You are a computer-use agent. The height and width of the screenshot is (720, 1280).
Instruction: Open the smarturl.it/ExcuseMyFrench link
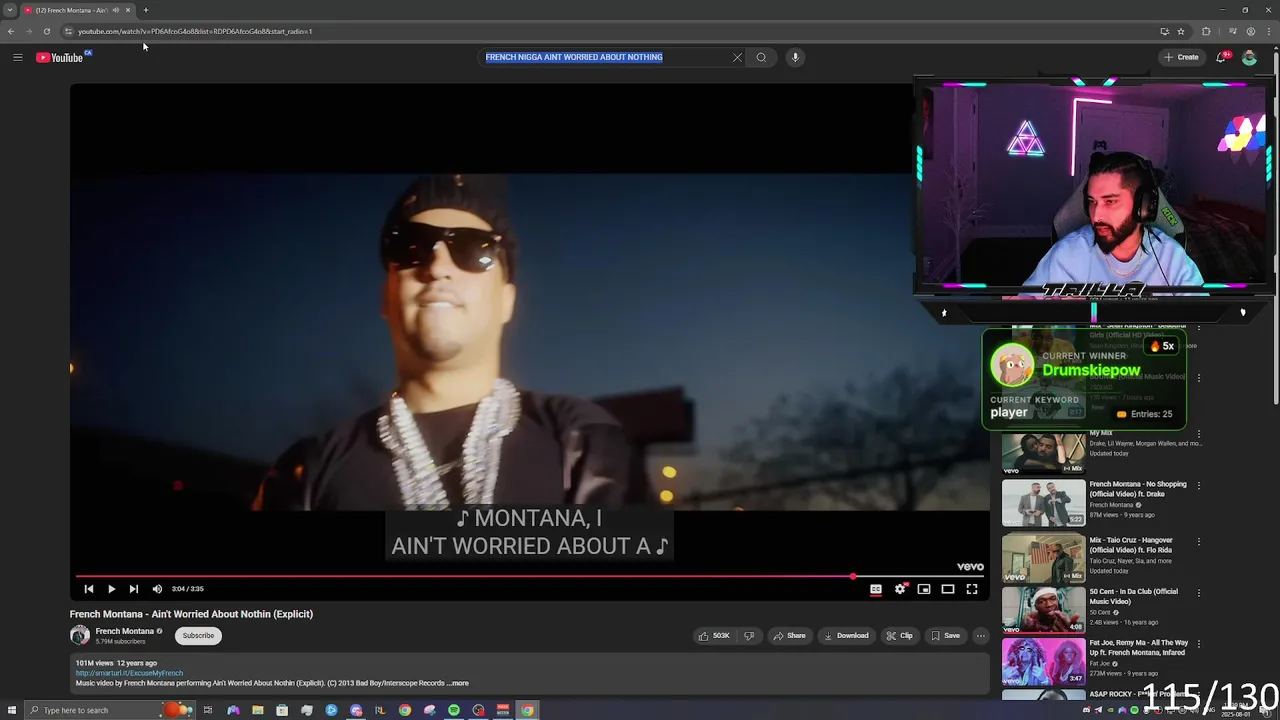coord(129,673)
